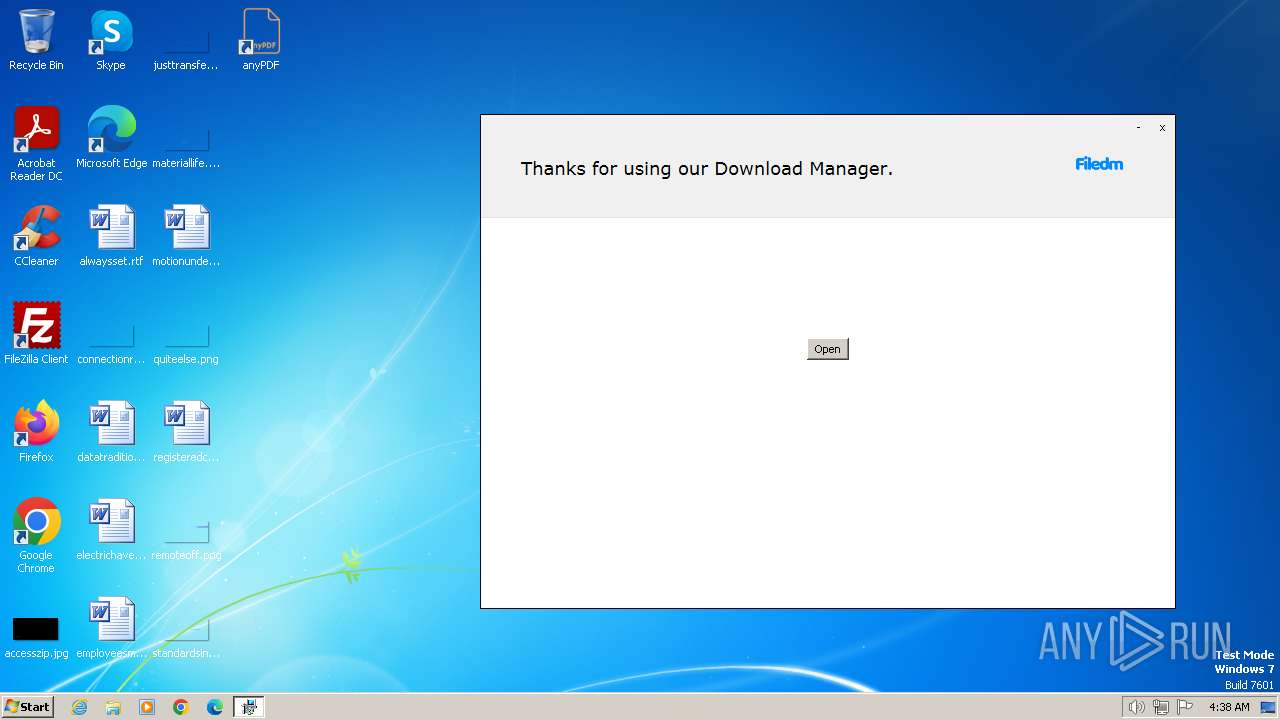1280x720 pixels.
Task: Select the registeredc... Word document
Action: (x=186, y=432)
